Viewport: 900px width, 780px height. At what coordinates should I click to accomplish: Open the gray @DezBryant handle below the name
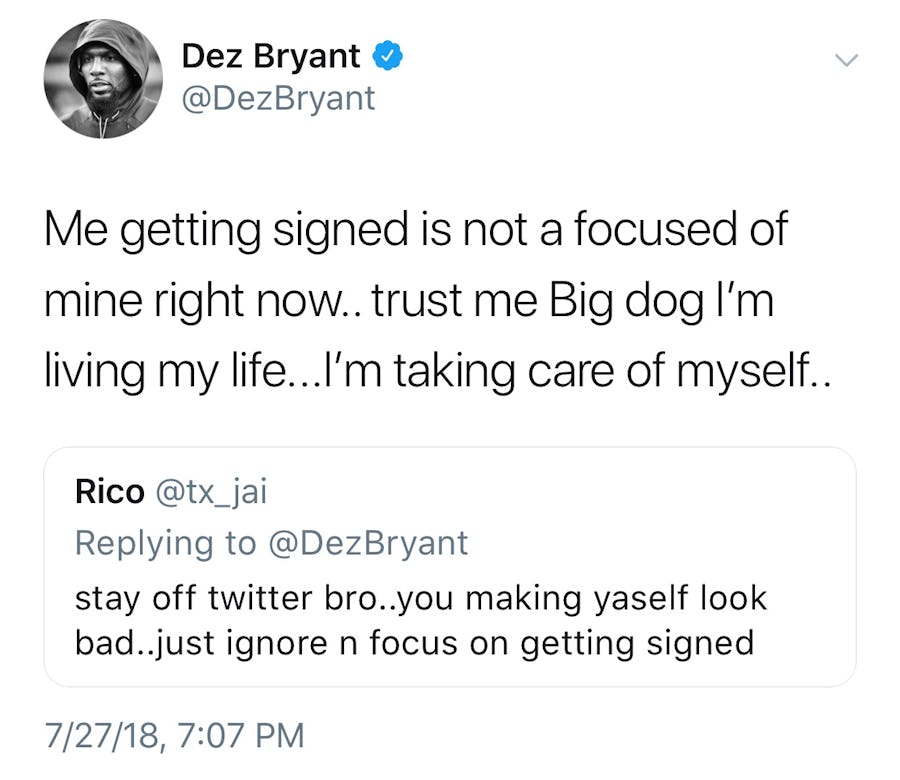[x=278, y=99]
